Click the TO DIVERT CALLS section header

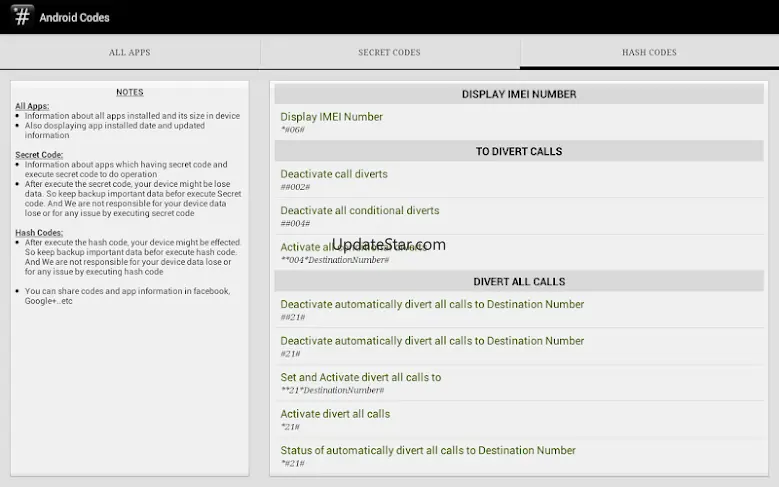click(519, 151)
